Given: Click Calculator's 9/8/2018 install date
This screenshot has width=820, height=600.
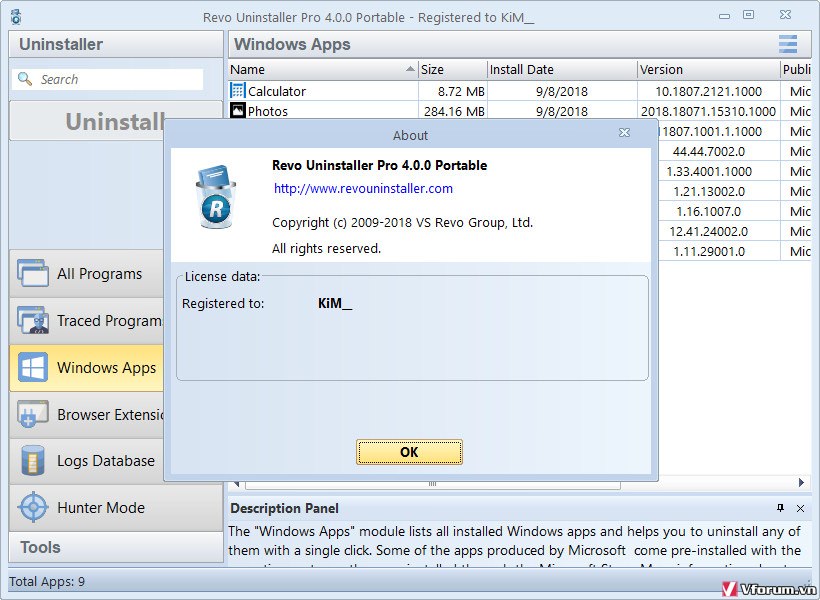Looking at the screenshot, I should (x=562, y=91).
